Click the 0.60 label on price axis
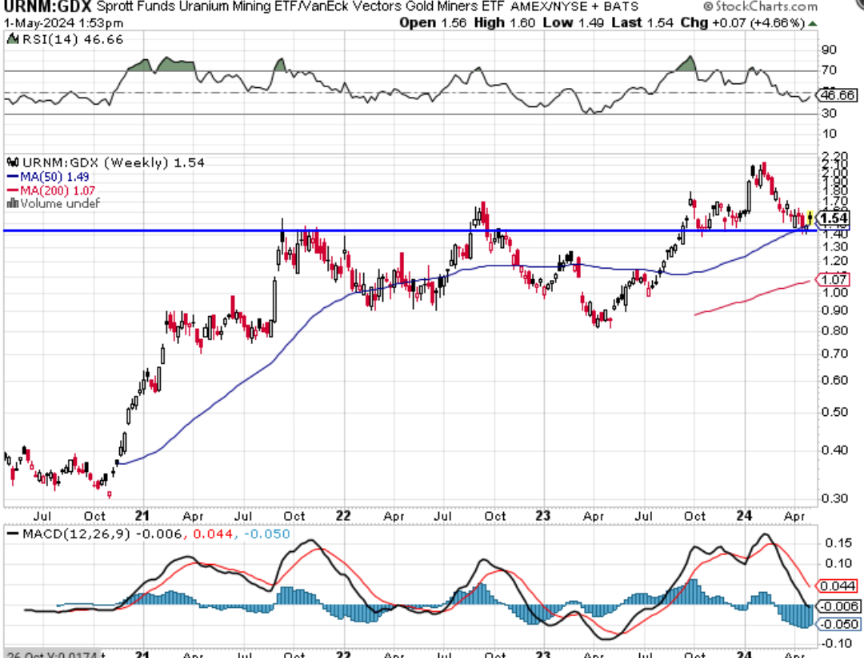 (x=835, y=380)
